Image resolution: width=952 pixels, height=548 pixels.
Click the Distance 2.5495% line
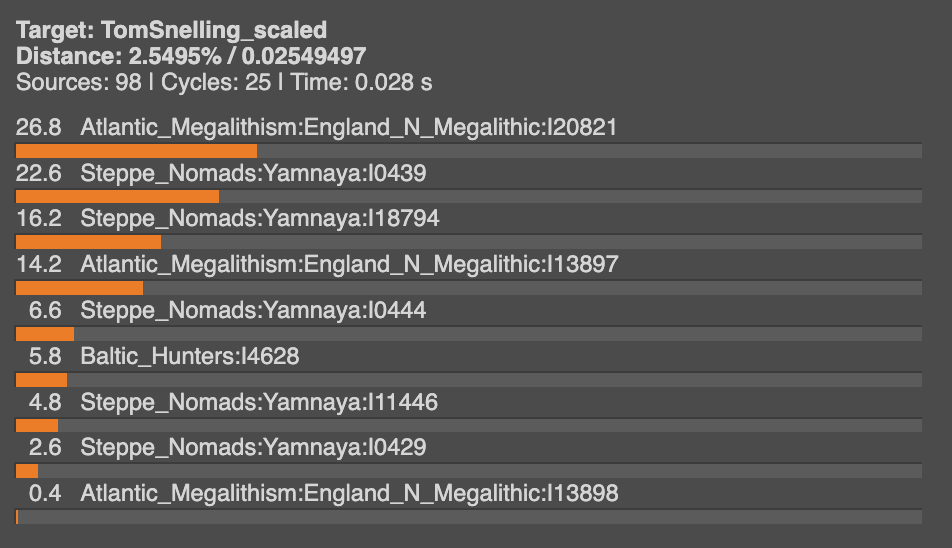click(191, 56)
